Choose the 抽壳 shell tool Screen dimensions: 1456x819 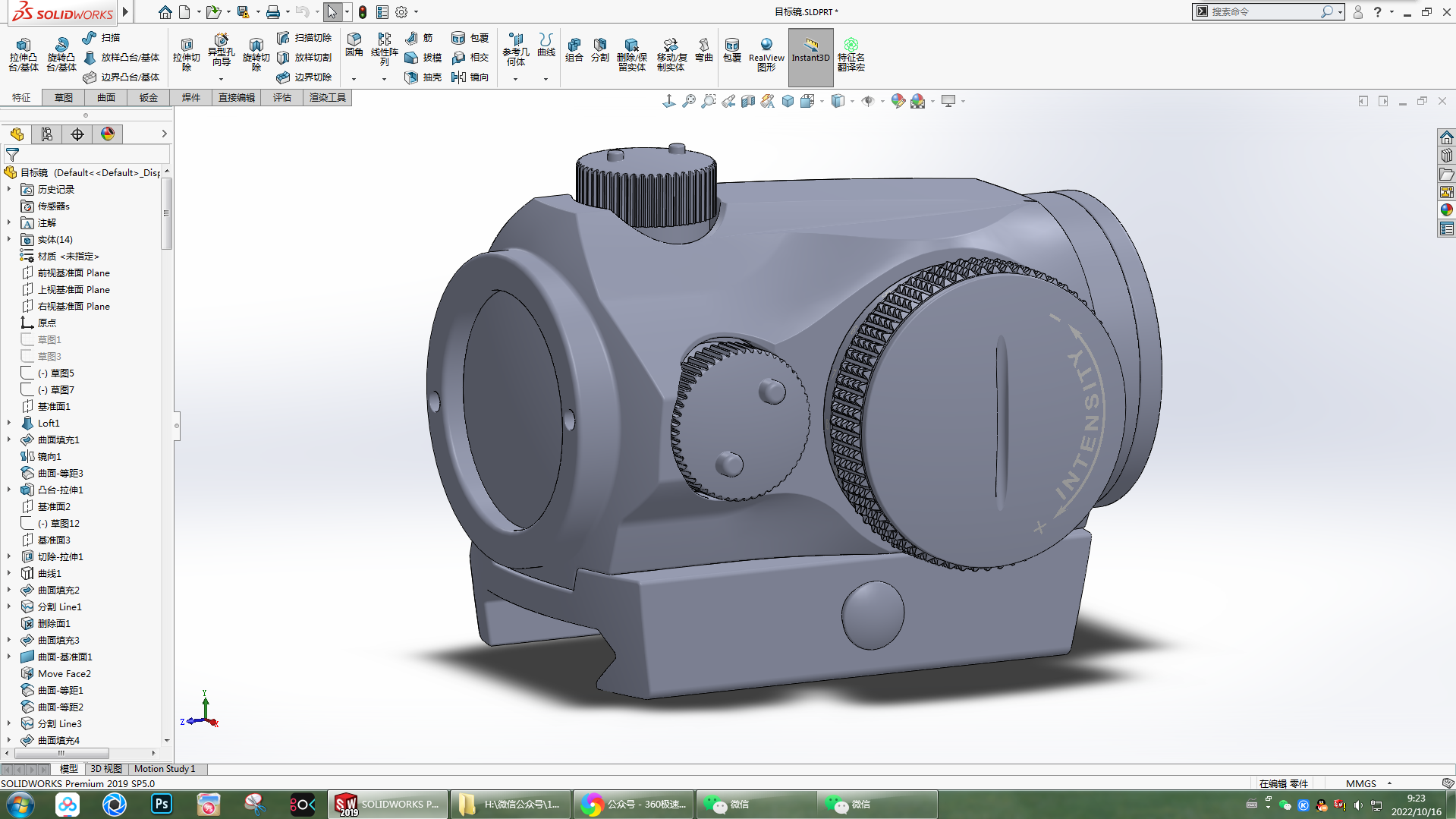(423, 77)
